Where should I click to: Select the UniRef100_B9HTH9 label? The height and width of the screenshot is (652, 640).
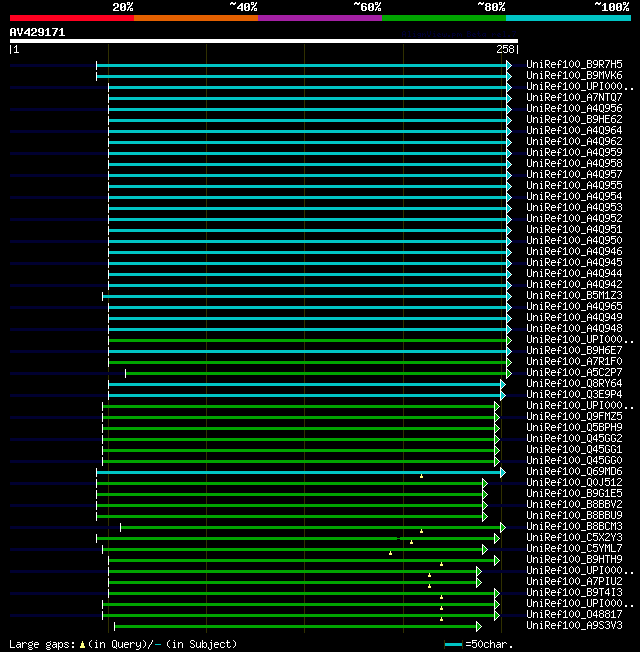click(574, 560)
